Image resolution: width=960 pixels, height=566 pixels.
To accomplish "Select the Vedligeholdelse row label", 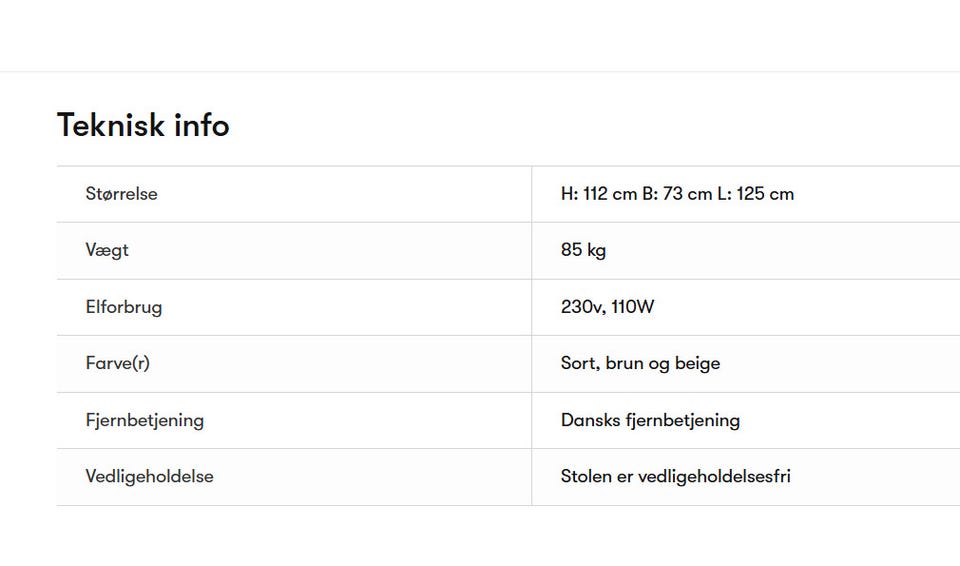I will click(x=149, y=477).
